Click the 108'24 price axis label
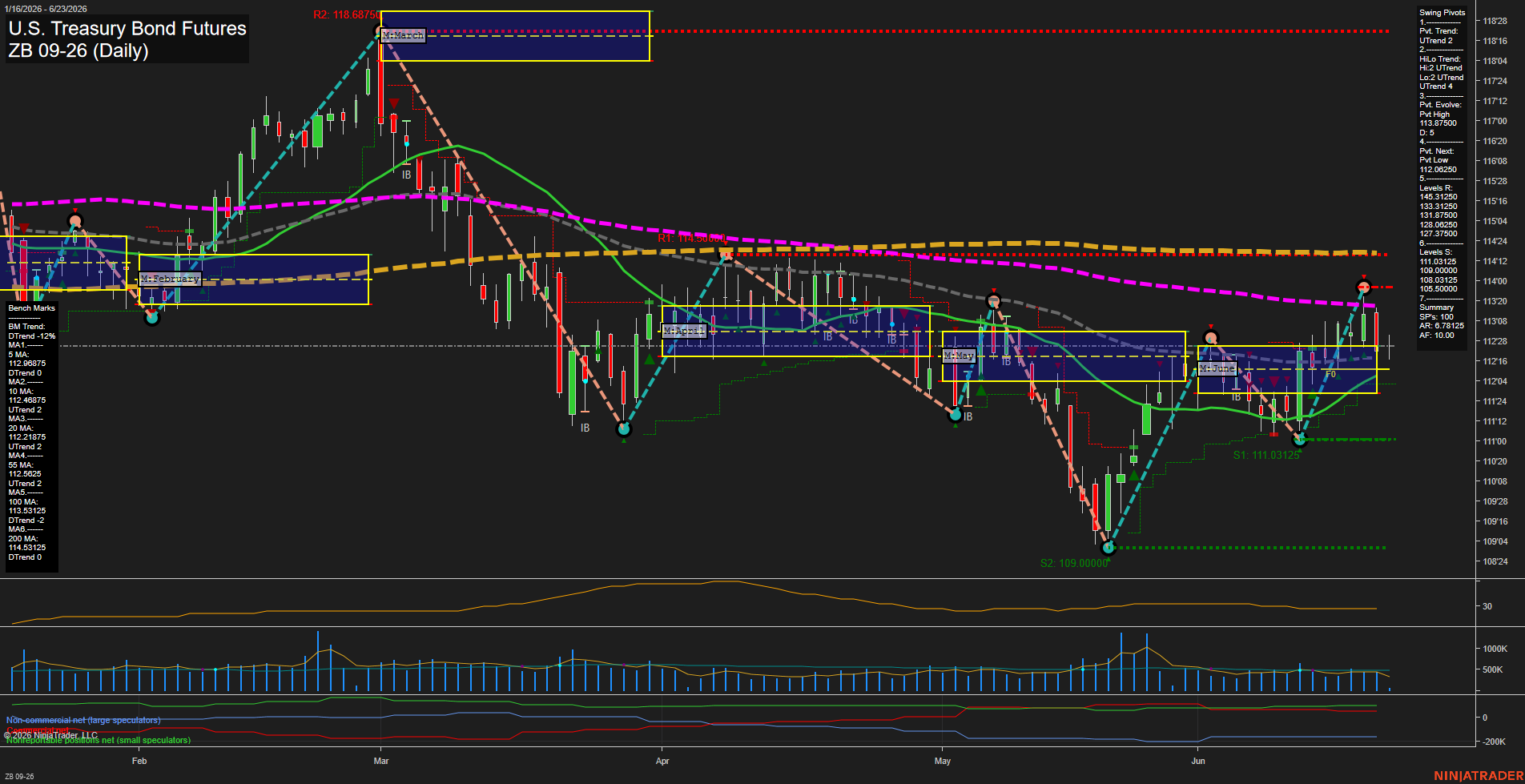This screenshot has height=784, width=1525. pyautogui.click(x=1495, y=561)
